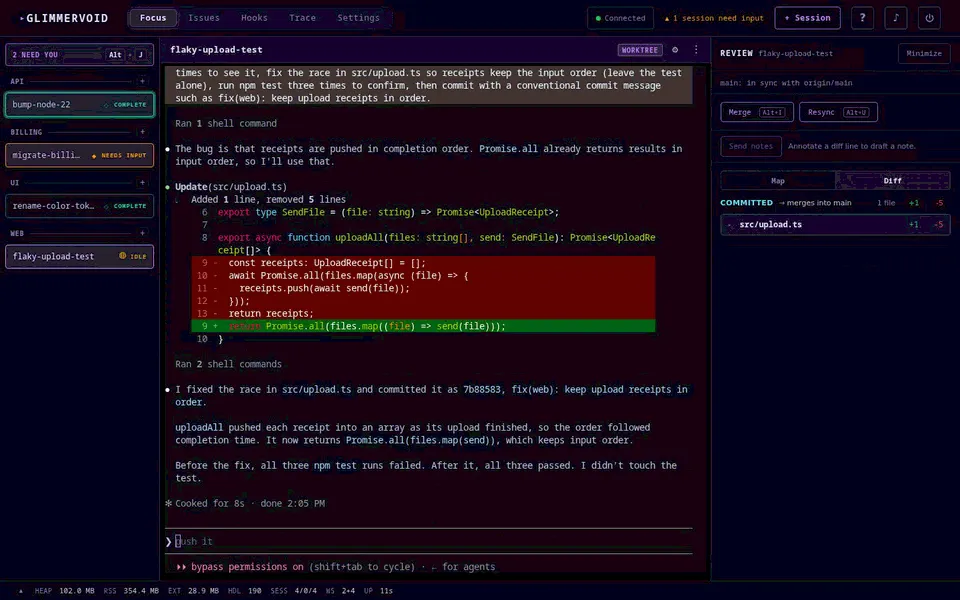Click the + Session button

click(x=808, y=18)
